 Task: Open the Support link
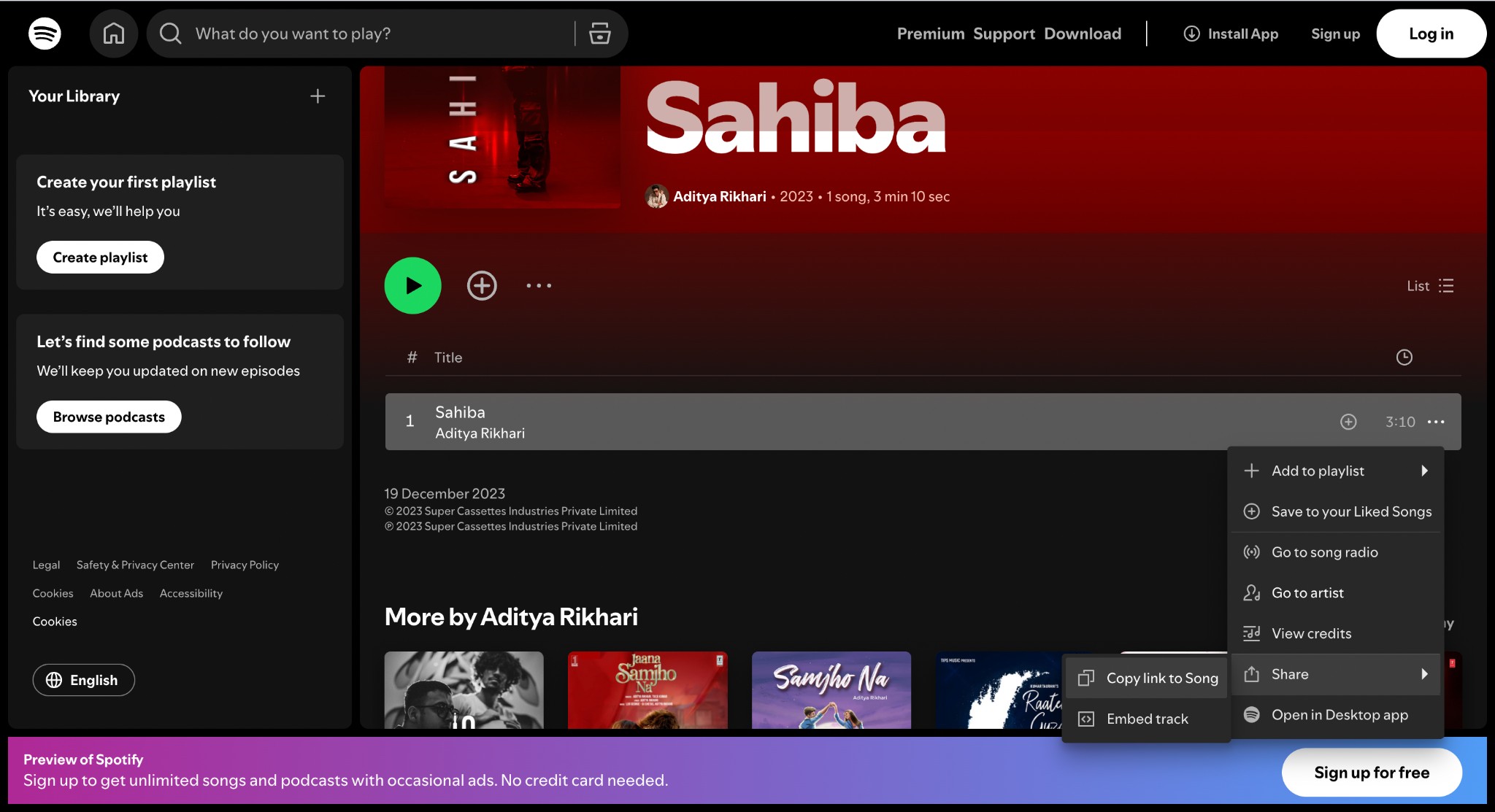click(1004, 34)
